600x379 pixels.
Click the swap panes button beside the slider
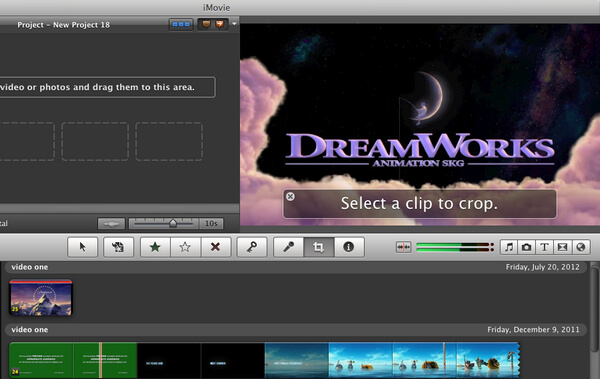click(x=111, y=224)
